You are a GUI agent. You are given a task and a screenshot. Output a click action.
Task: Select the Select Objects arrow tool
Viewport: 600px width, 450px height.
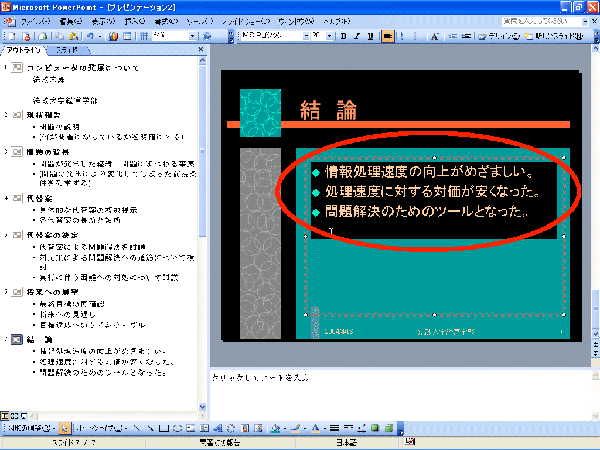click(65, 428)
